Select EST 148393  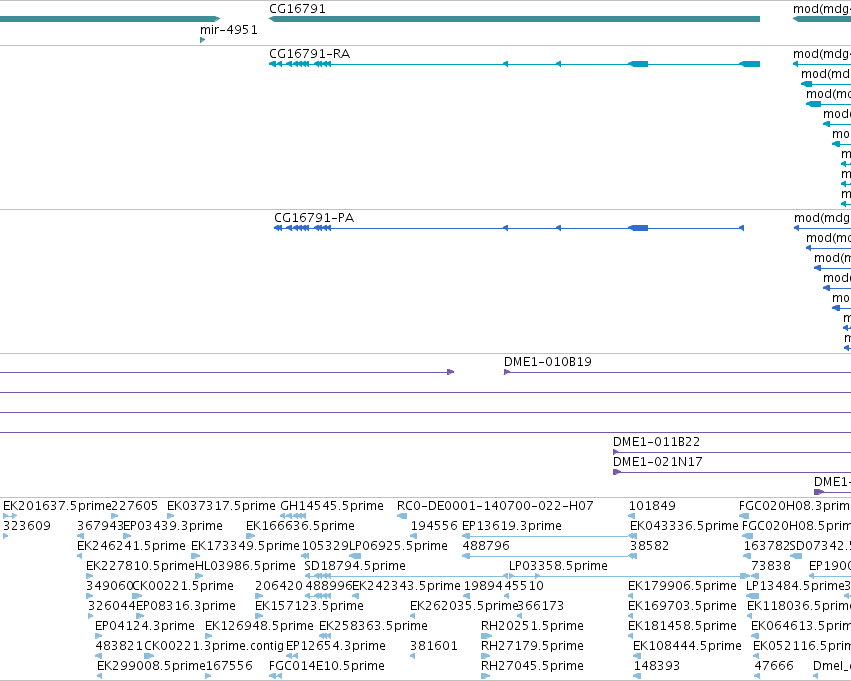[x=657, y=666]
